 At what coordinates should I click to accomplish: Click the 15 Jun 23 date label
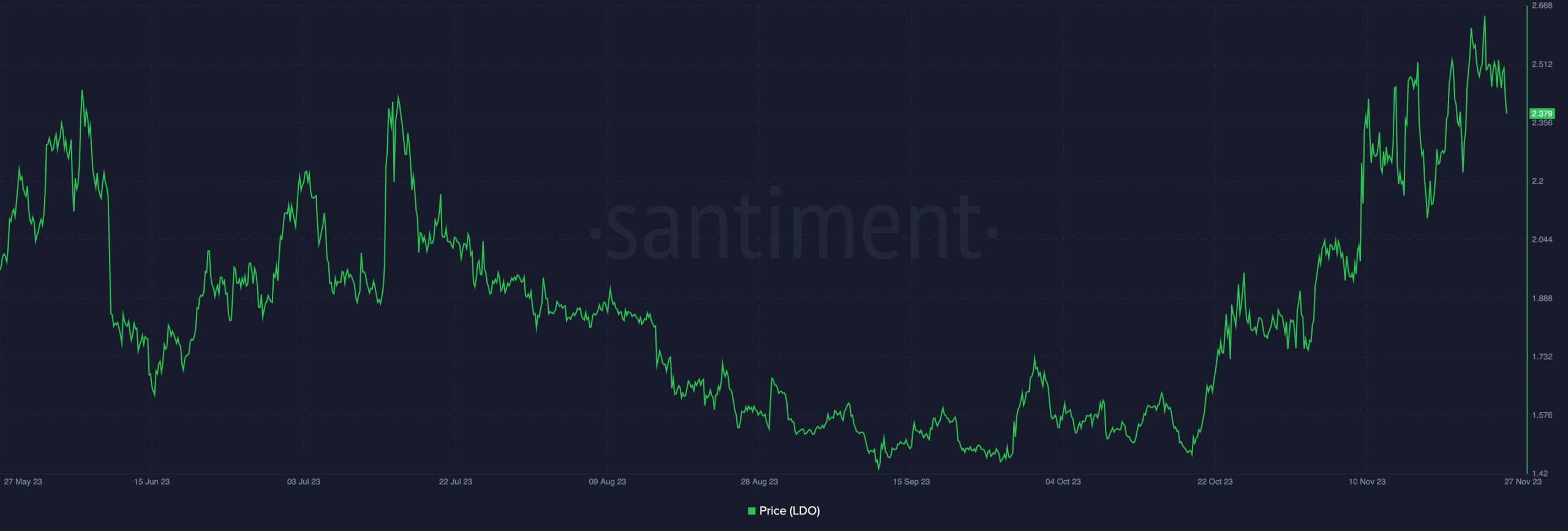point(152,481)
